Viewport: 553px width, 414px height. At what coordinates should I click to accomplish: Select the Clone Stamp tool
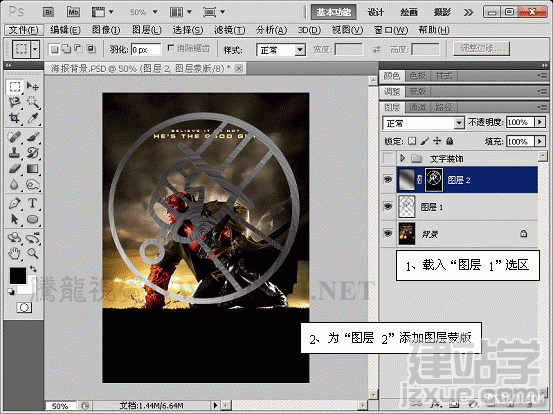tap(14, 152)
